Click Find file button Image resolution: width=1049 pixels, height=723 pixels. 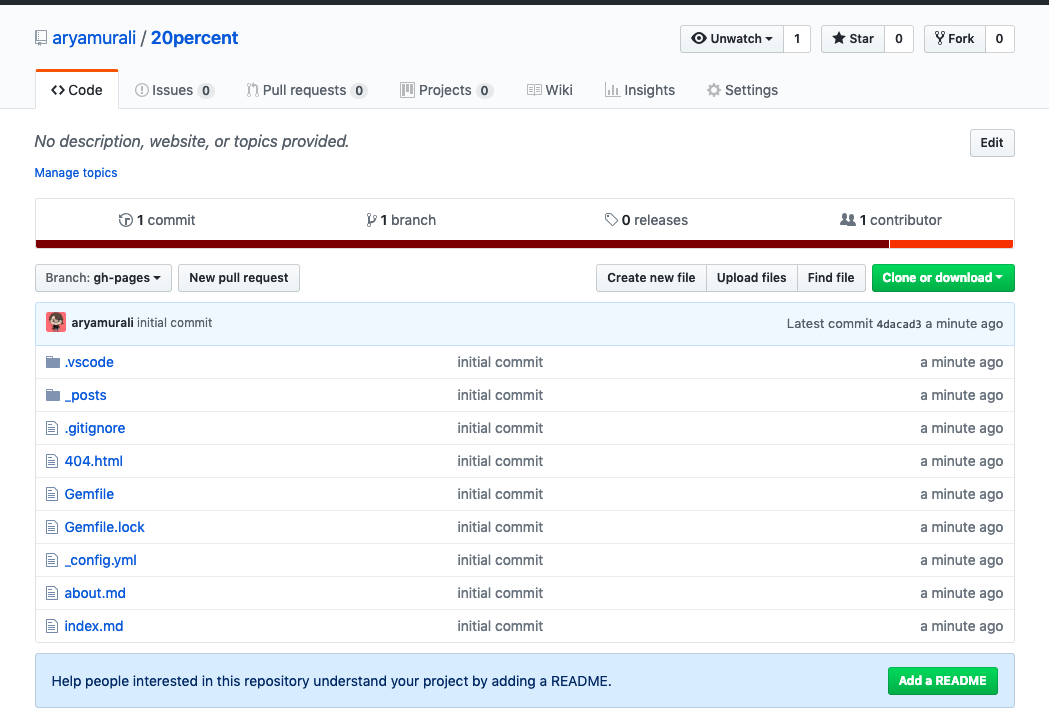831,278
